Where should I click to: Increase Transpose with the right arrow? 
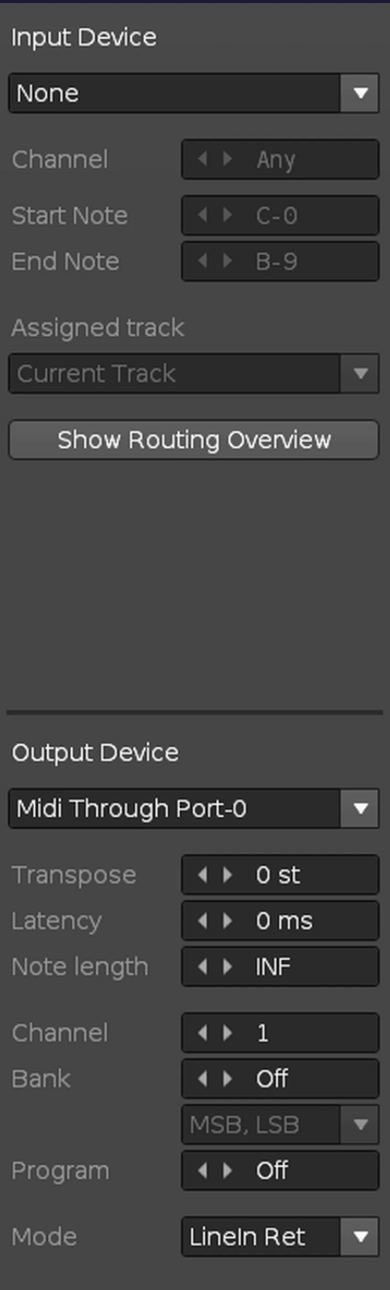(x=227, y=875)
